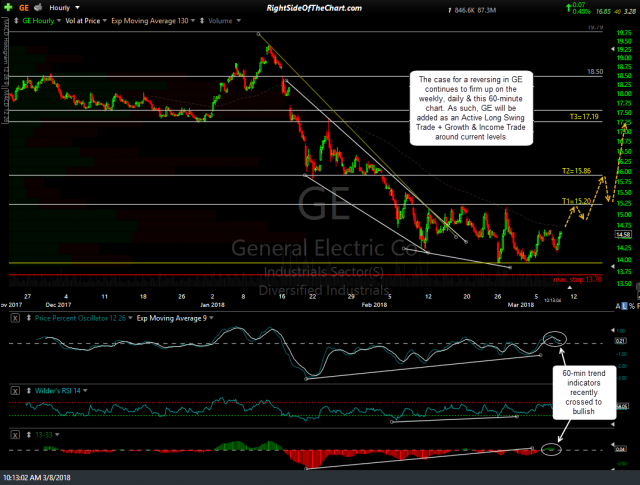Click the percent scale button below price axis
The image size is (640, 485).
tap(632, 306)
